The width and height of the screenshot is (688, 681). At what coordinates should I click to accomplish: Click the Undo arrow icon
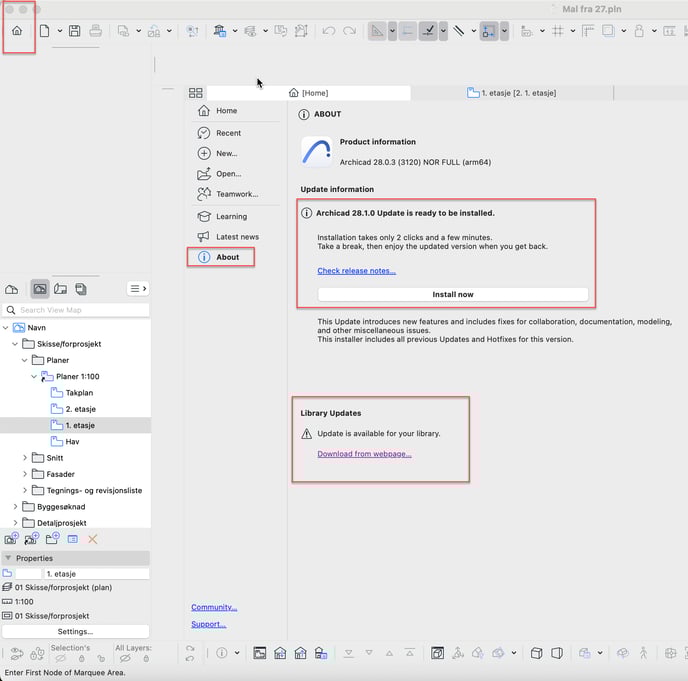coord(329,31)
